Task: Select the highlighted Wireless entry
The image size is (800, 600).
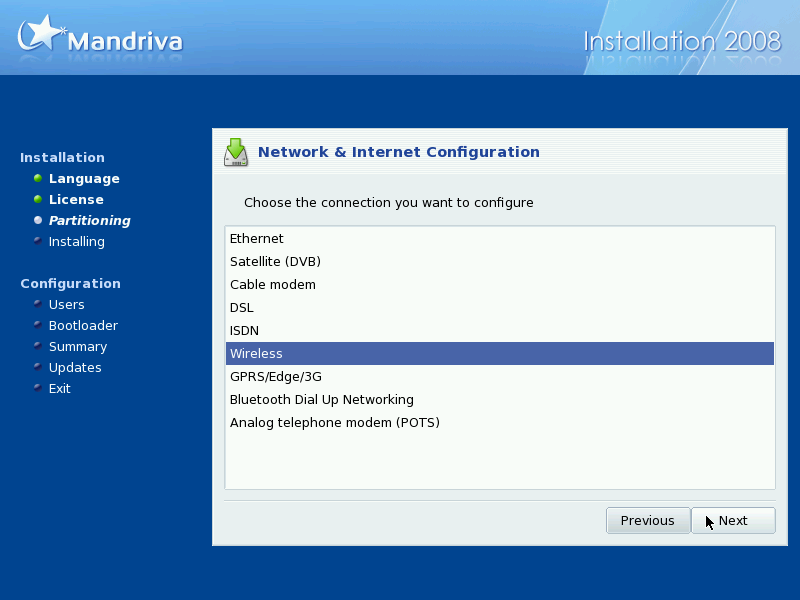Action: [499, 353]
